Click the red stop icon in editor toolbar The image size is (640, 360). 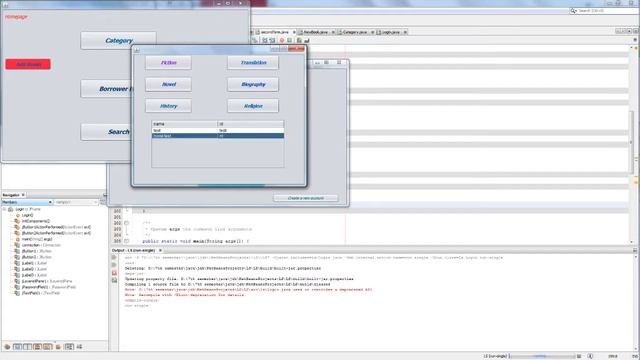tap(282, 40)
